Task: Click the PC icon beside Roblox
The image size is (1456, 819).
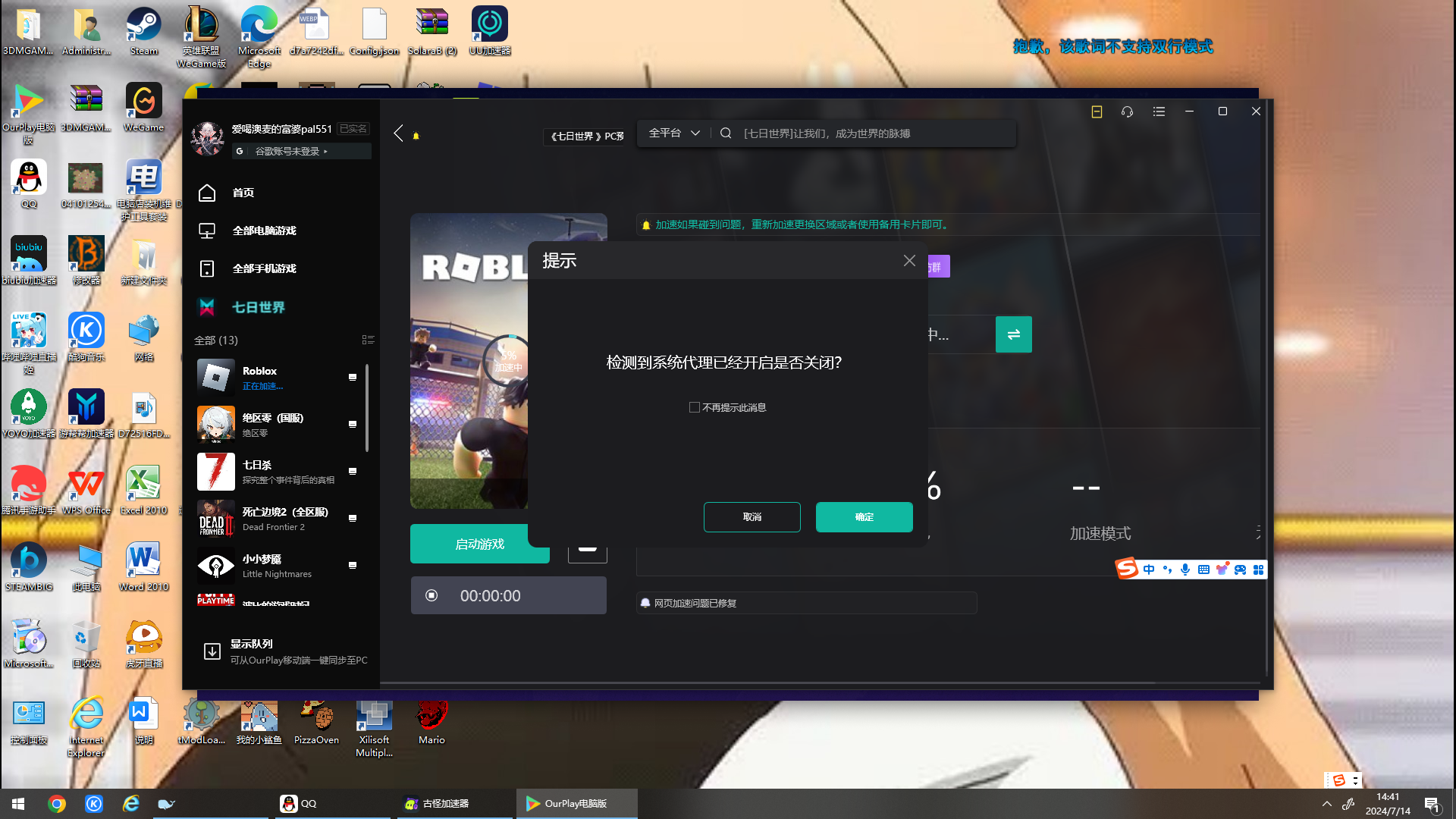Action: tap(353, 377)
